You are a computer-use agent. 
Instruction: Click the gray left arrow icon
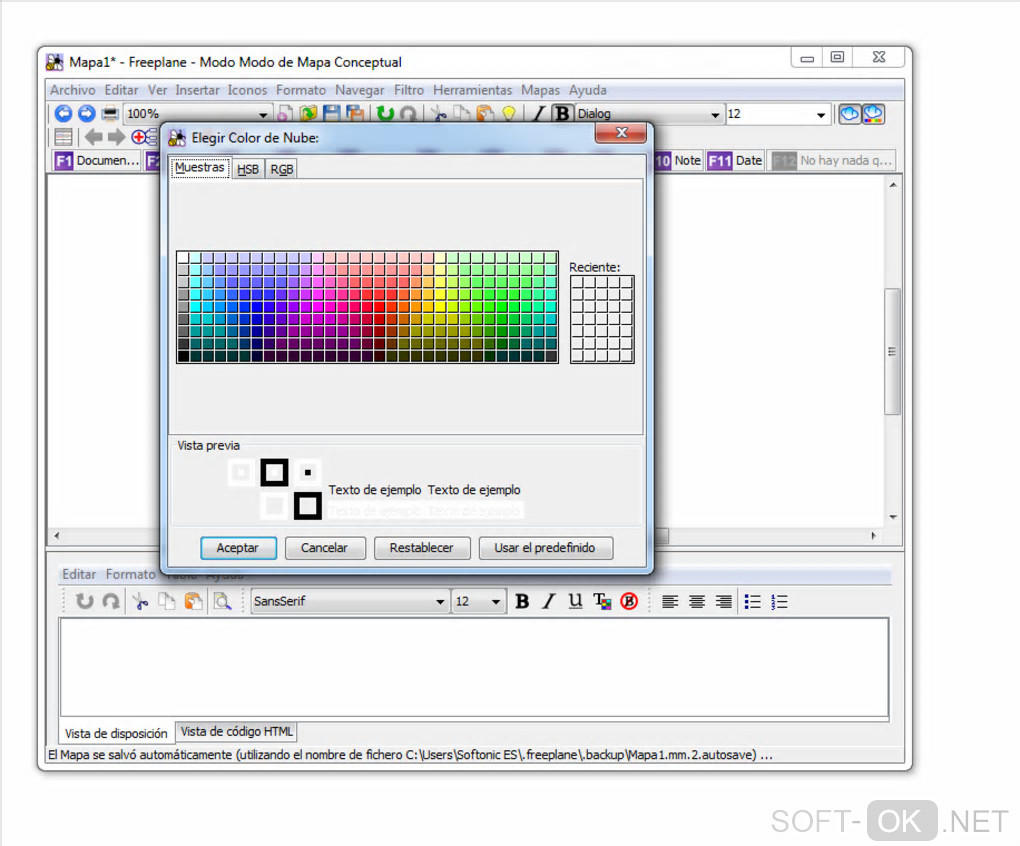click(94, 137)
